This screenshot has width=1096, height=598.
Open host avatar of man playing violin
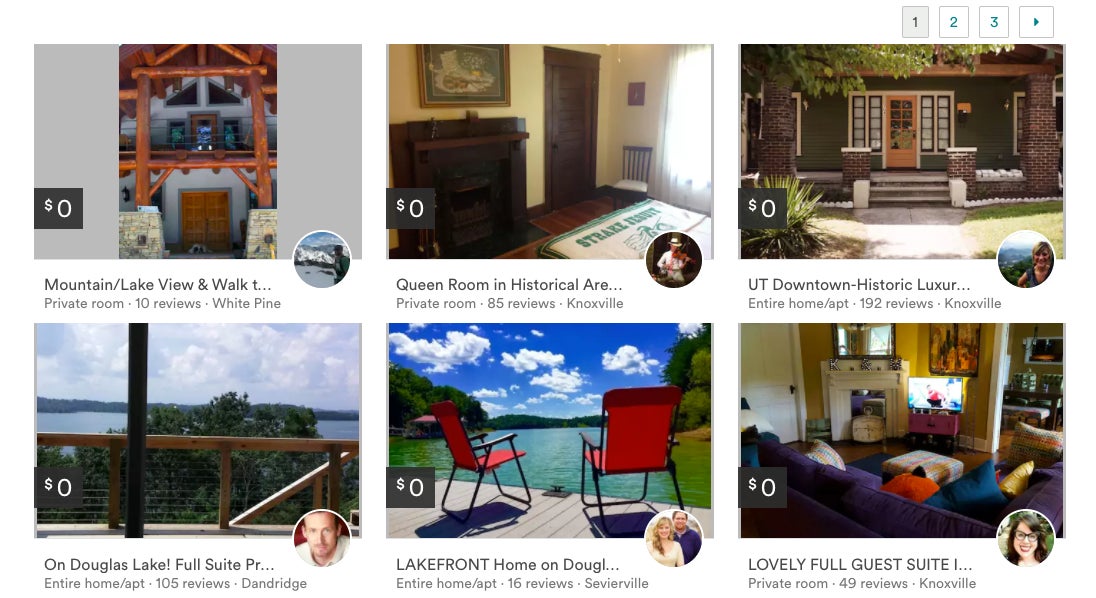(674, 259)
